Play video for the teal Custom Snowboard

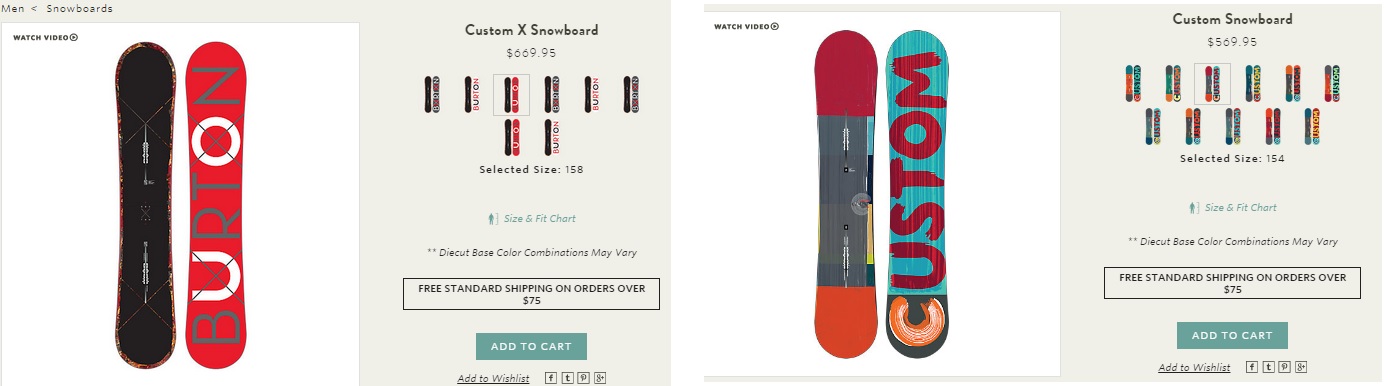[x=746, y=27]
